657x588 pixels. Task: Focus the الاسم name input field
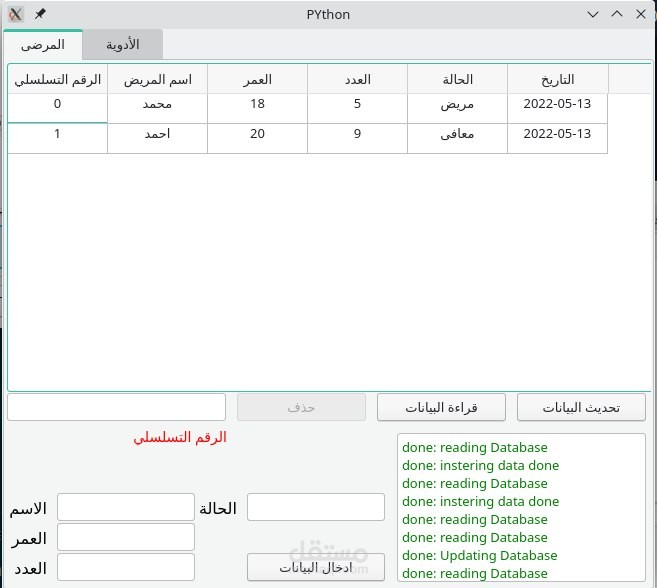pyautogui.click(x=126, y=507)
